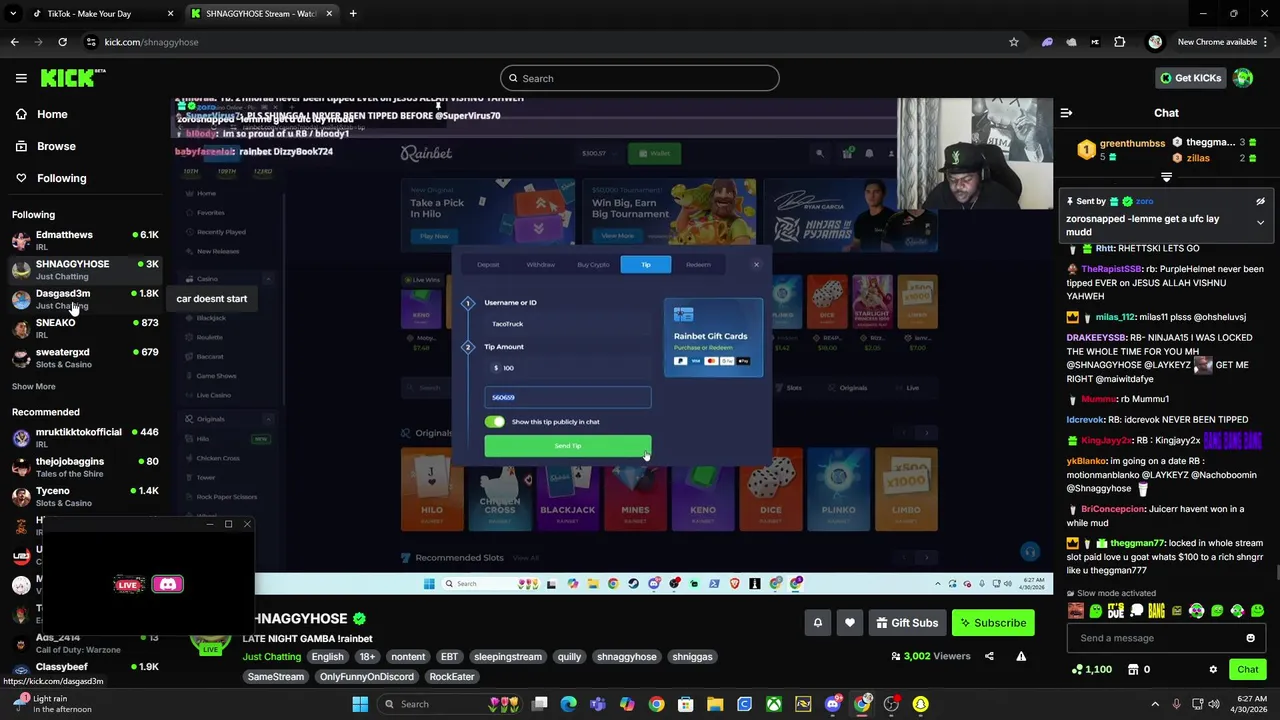Open a new browser tab
Screen dimensions: 1280x720
(353, 14)
